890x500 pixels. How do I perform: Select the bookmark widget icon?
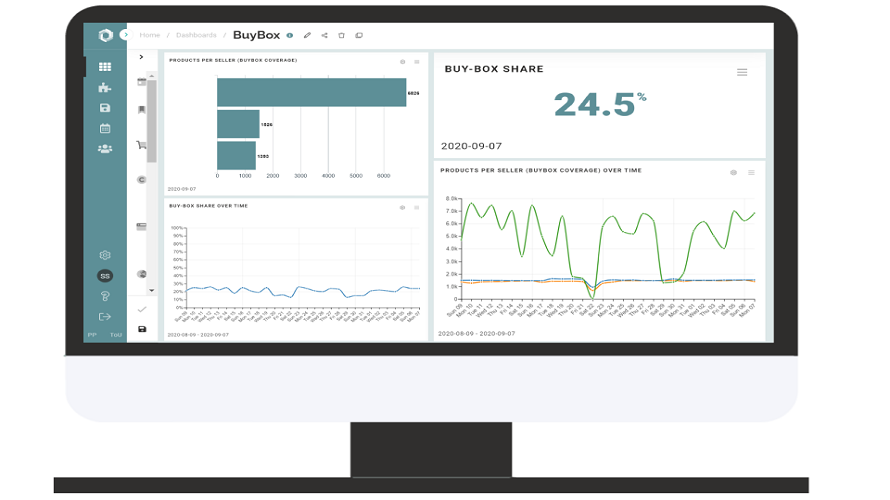(x=142, y=110)
